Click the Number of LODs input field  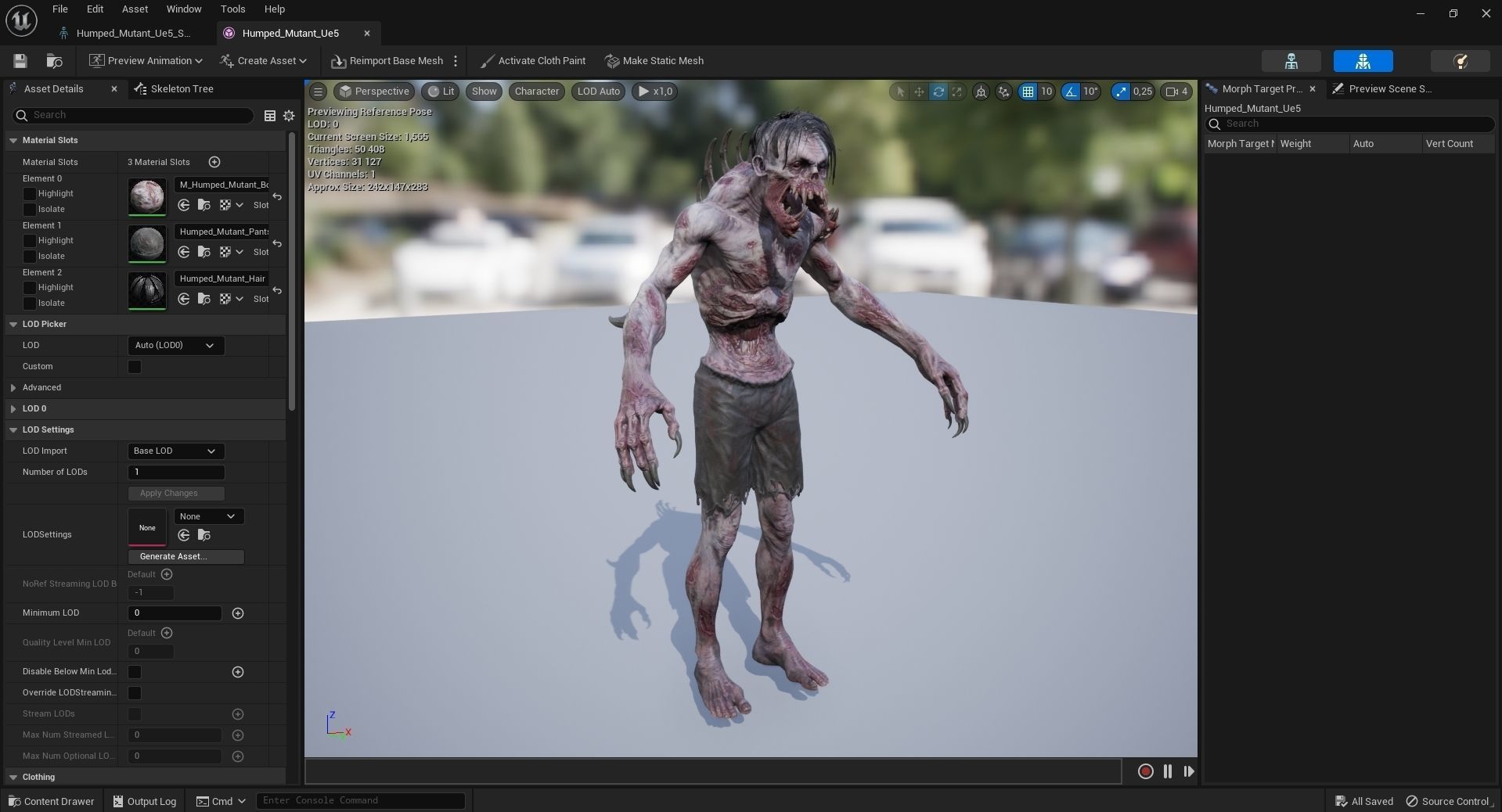176,472
